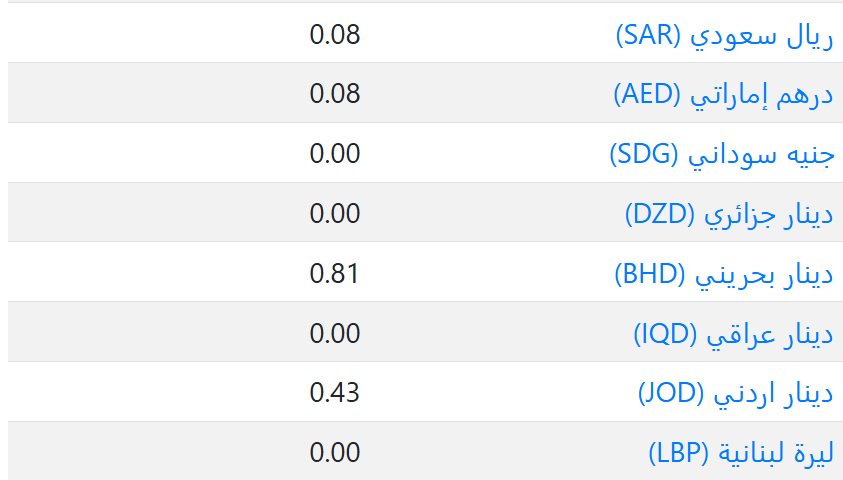Open the دينار جزائري (DZD) currency link
The height and width of the screenshot is (480, 843).
pos(729,214)
